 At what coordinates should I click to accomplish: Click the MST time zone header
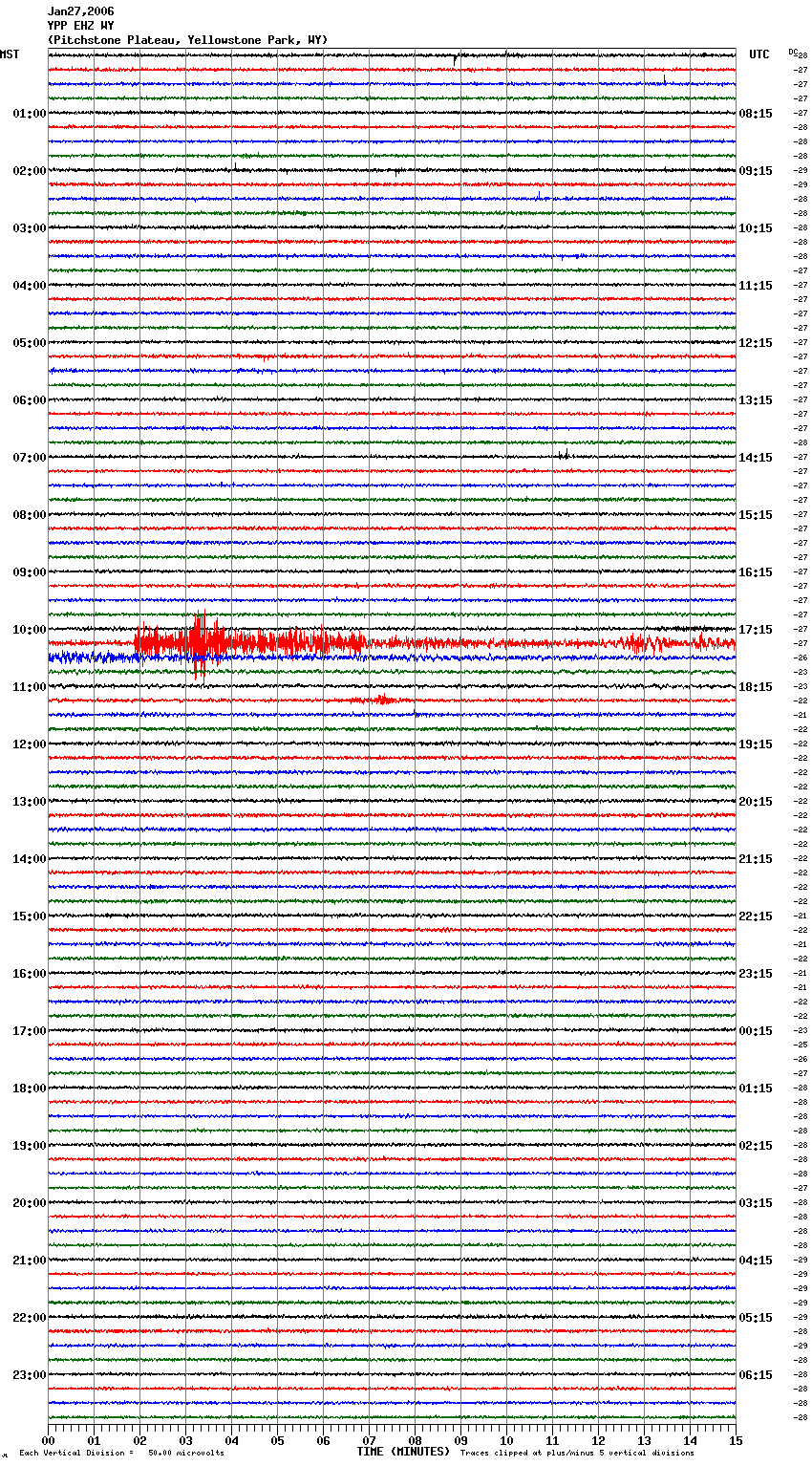click(x=10, y=54)
